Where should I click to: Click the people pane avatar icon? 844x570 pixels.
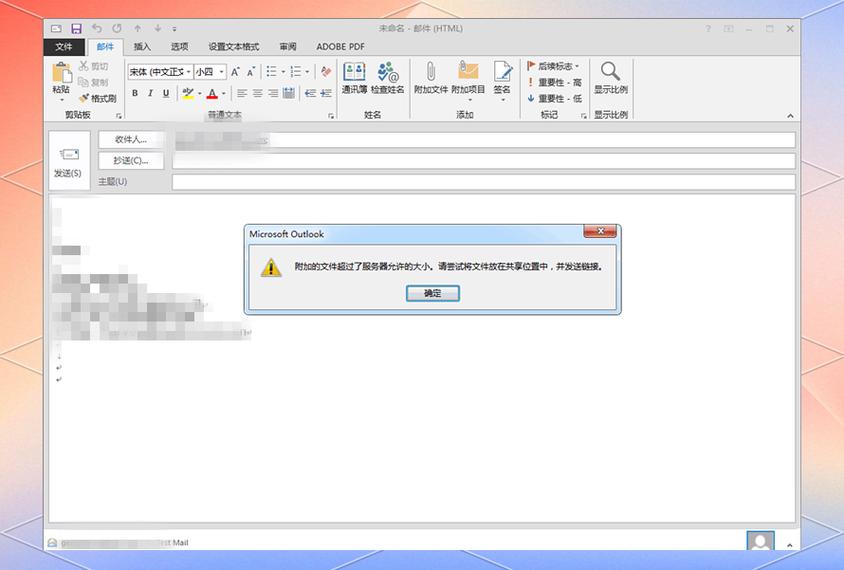[x=760, y=541]
